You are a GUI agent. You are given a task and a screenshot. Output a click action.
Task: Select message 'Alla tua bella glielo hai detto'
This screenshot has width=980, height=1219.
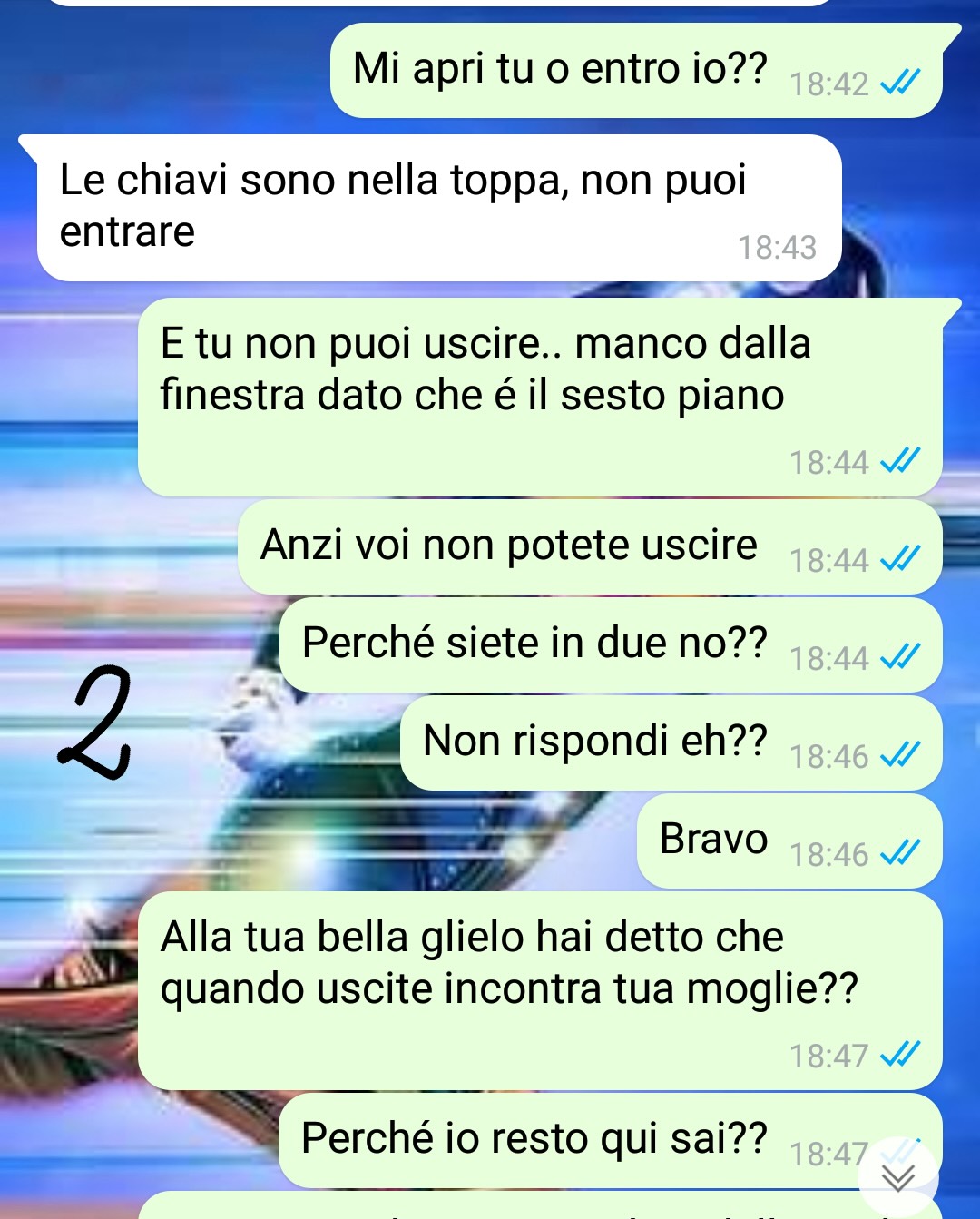tap(541, 991)
